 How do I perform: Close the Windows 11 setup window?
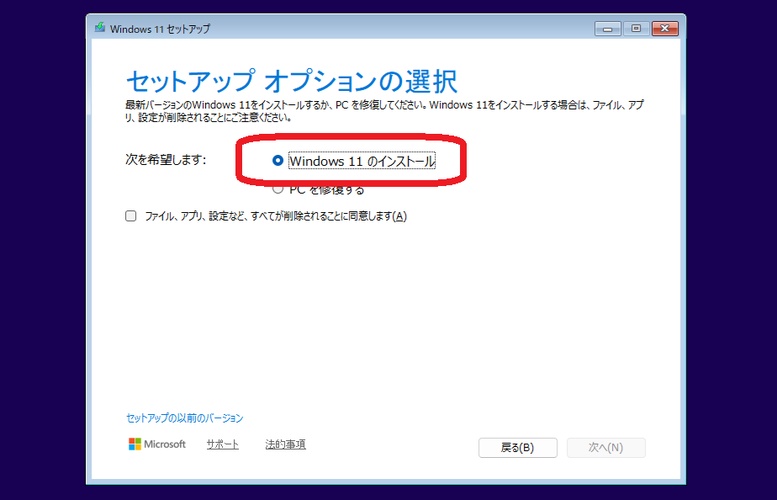click(665, 29)
